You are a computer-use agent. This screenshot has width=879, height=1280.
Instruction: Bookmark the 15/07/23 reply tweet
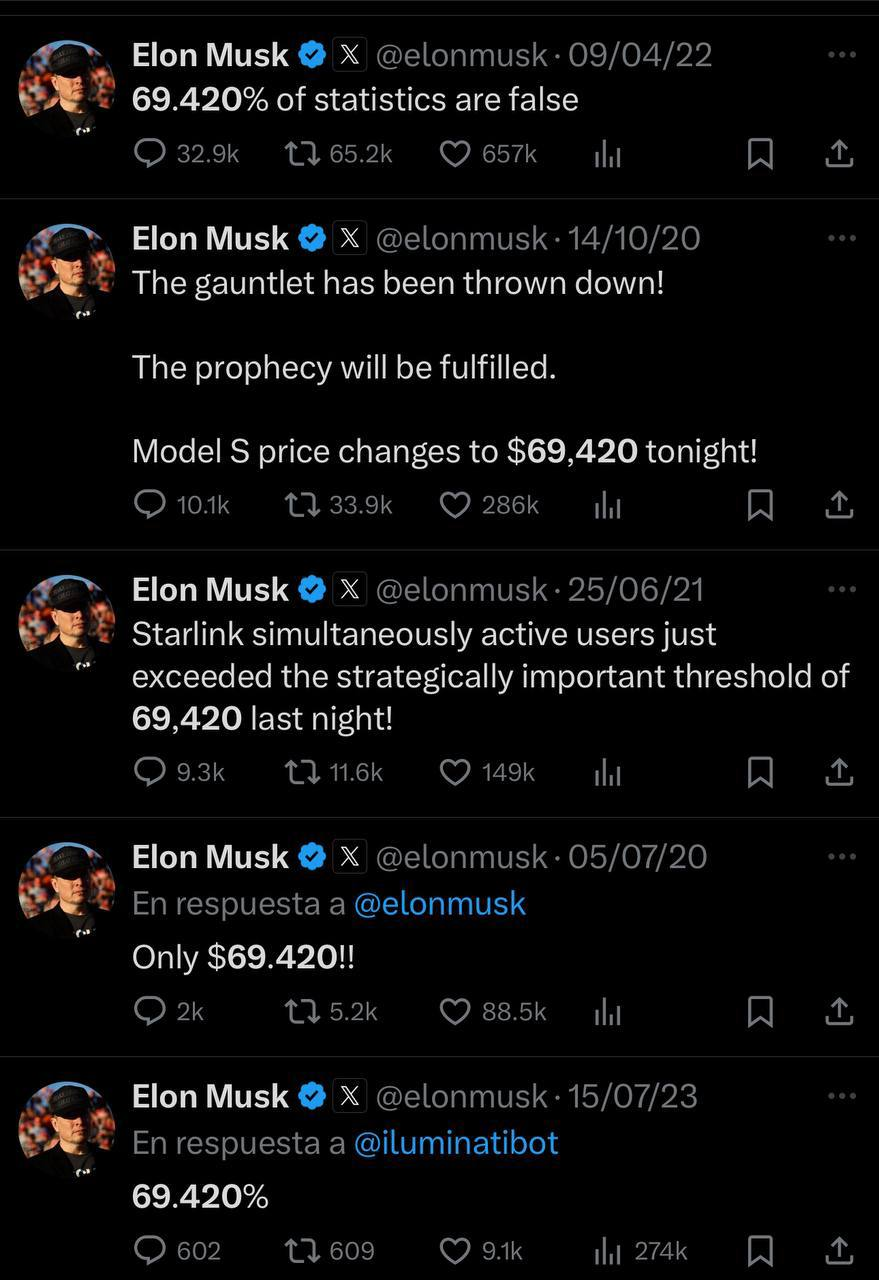761,1250
